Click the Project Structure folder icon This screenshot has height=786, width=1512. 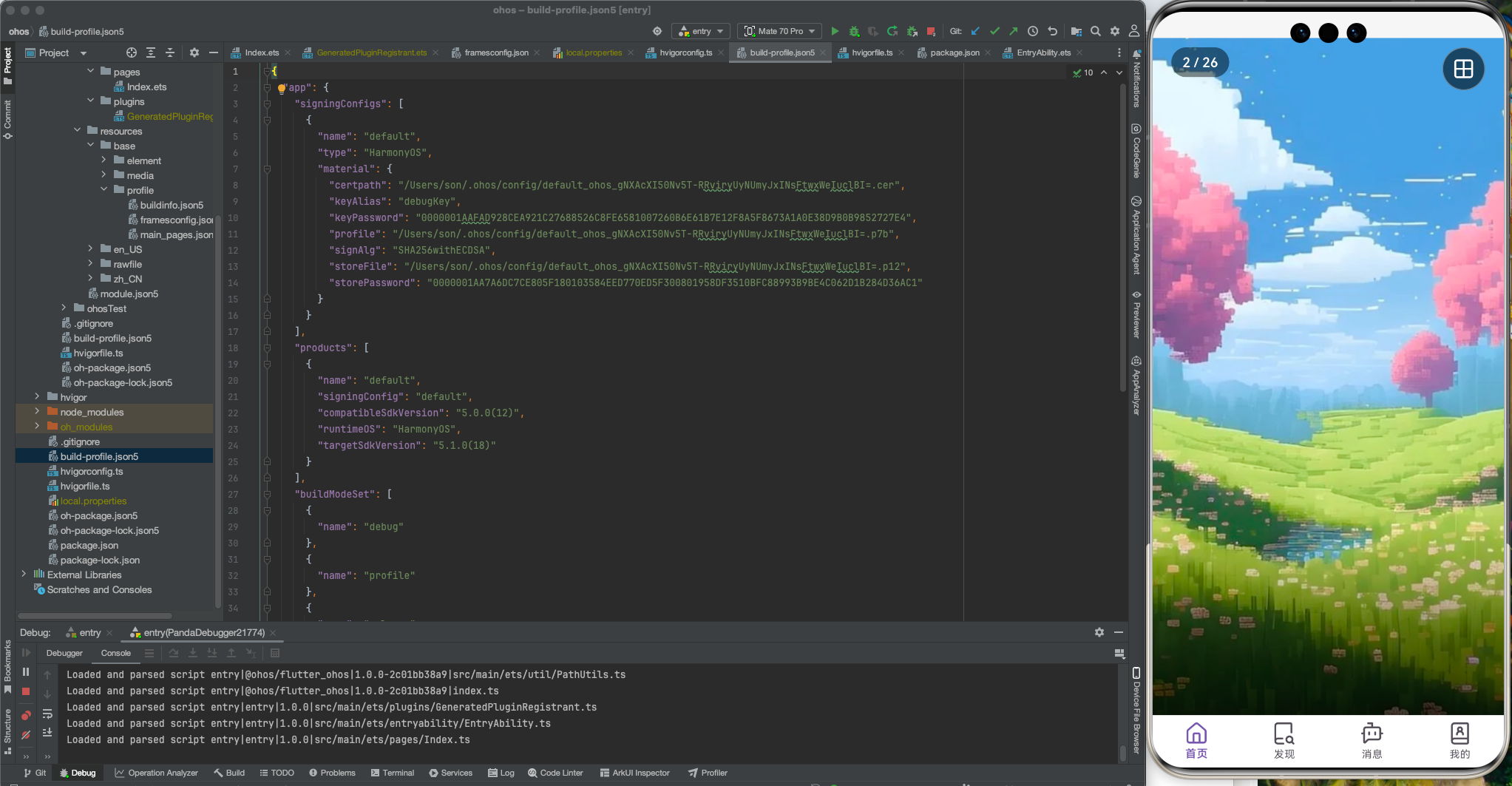click(1077, 31)
